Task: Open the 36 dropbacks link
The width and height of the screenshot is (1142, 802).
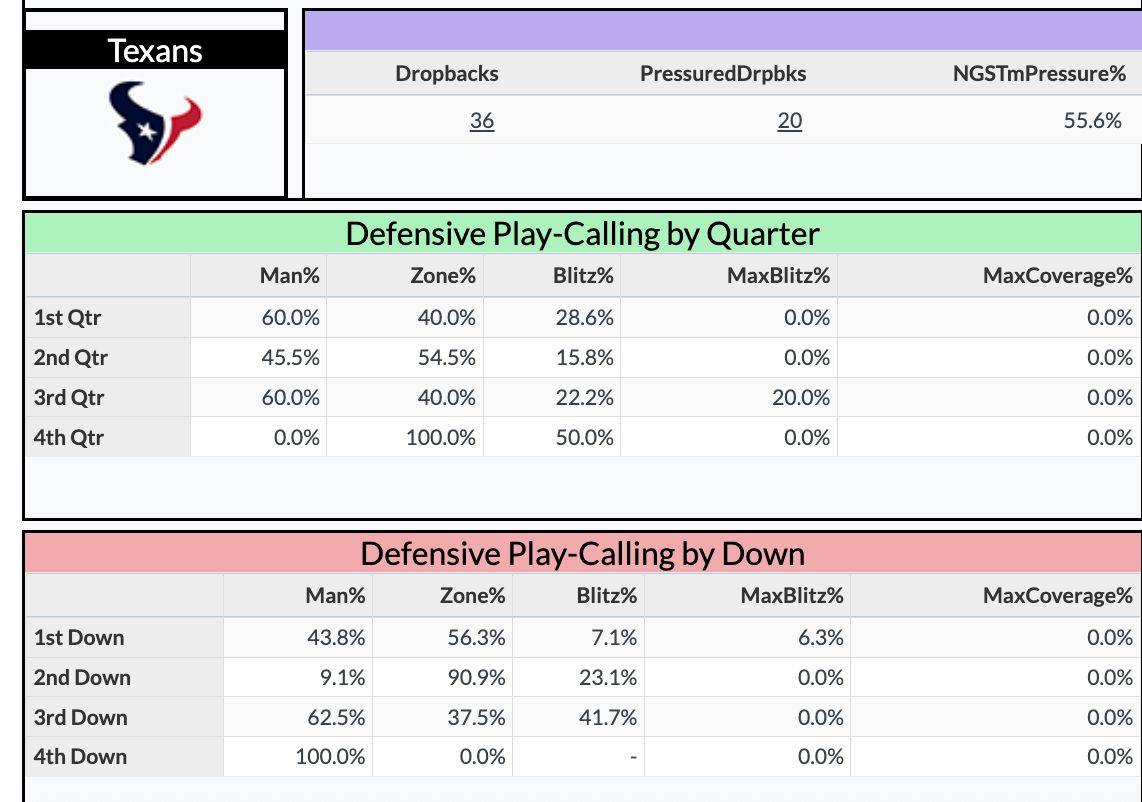Action: click(482, 120)
